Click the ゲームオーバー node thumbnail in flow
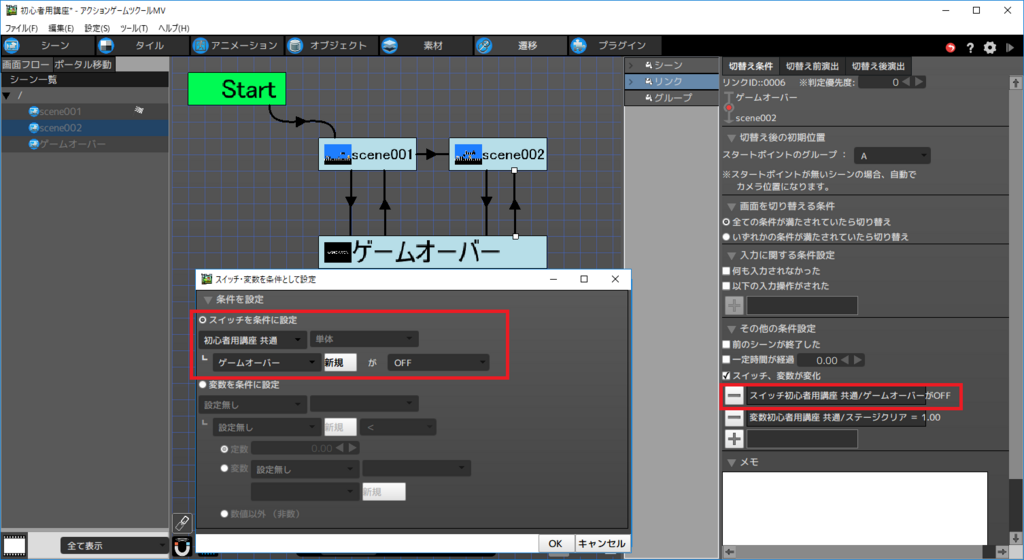Viewport: 1024px width, 560px height. point(338,253)
